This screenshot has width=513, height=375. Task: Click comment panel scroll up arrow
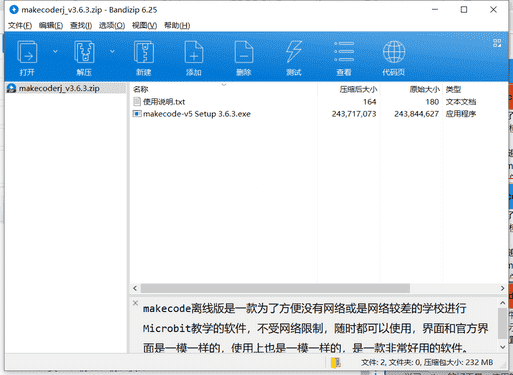point(503,303)
